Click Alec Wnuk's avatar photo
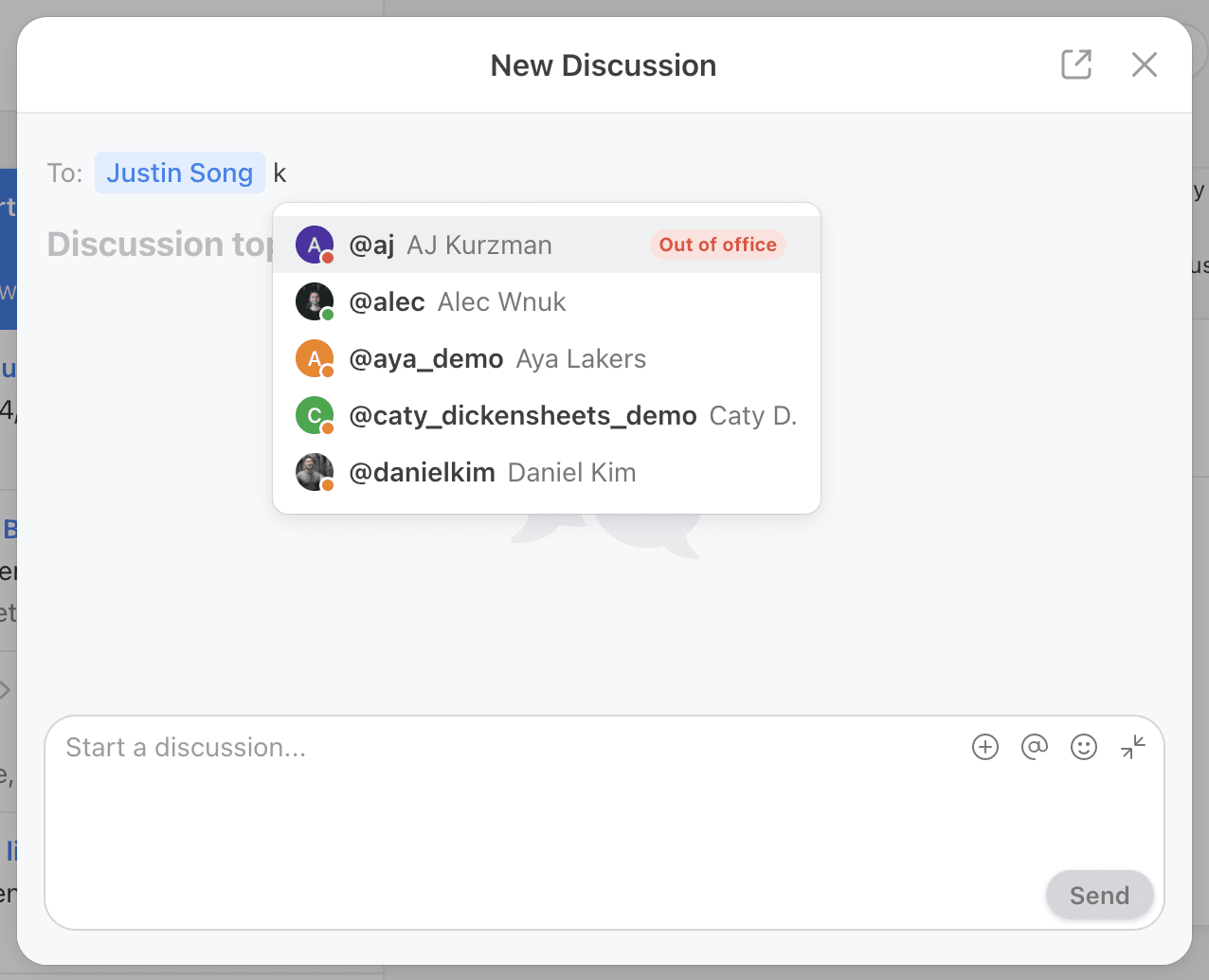This screenshot has height=980, width=1209. [315, 301]
